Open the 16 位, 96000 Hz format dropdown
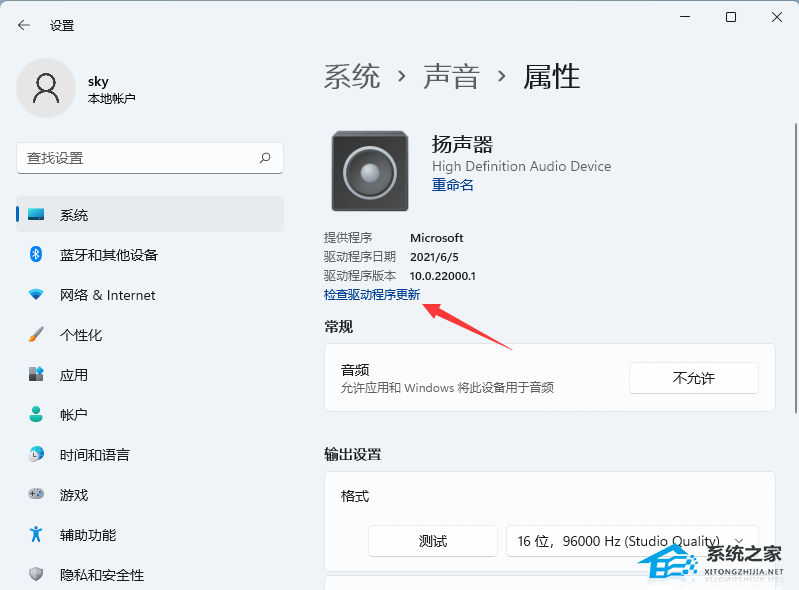This screenshot has width=799, height=590. pyautogui.click(x=632, y=541)
